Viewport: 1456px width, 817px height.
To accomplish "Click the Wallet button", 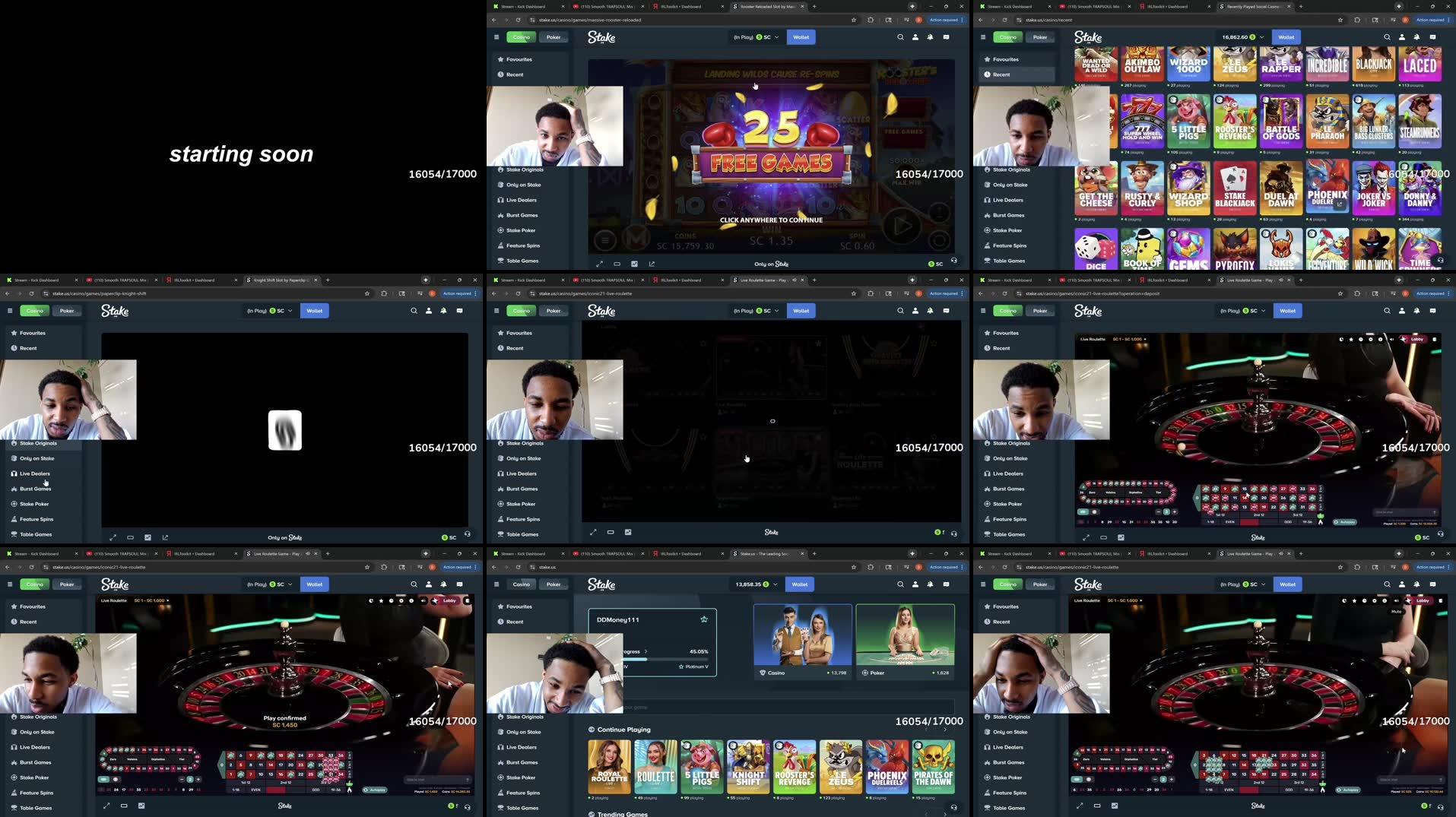I will point(801,36).
